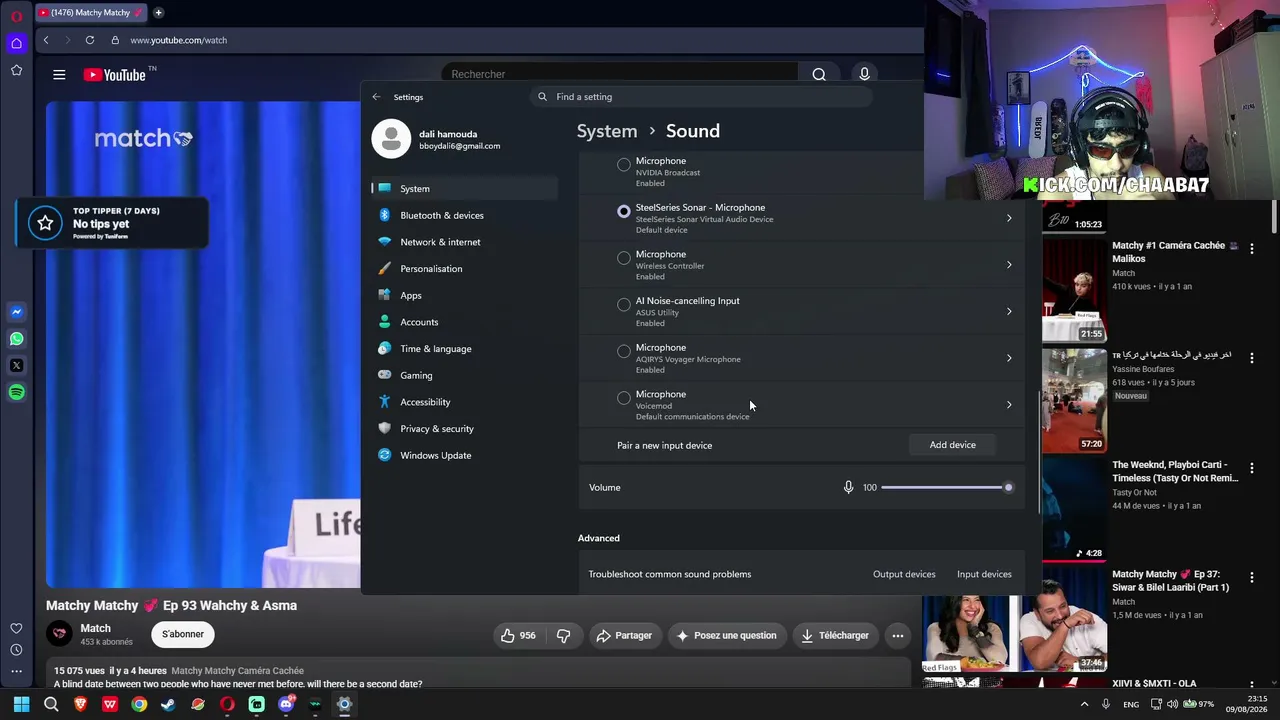Click the YouTube search magnifier button
The image size is (1280, 720).
pos(819,74)
